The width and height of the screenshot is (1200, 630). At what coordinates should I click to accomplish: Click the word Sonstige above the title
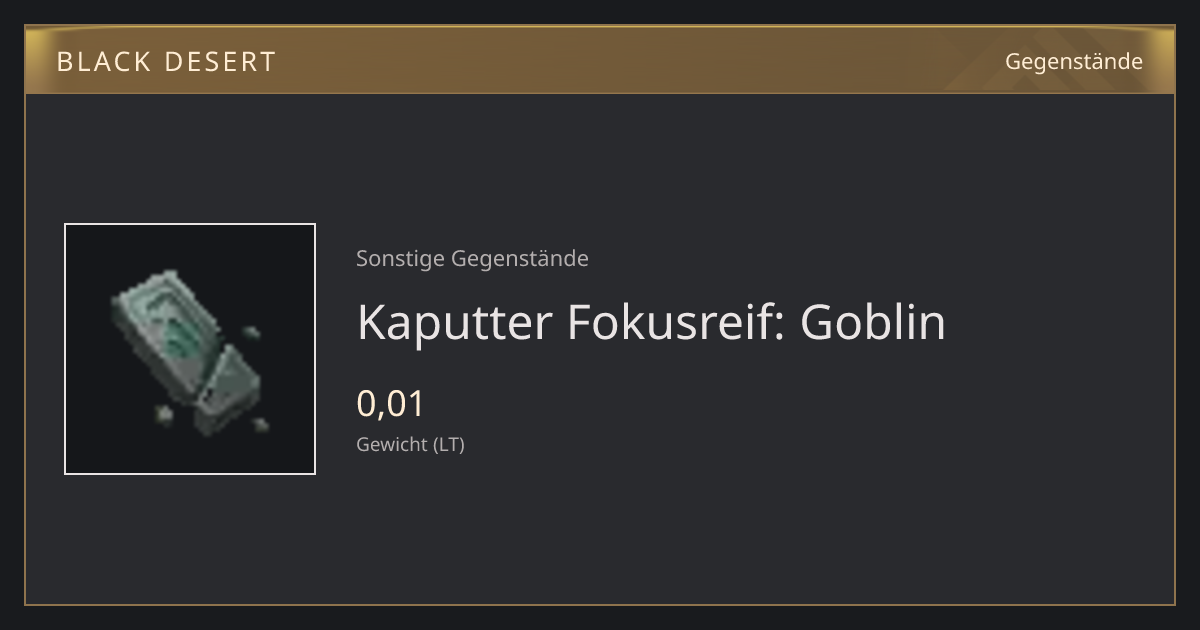tap(400, 259)
